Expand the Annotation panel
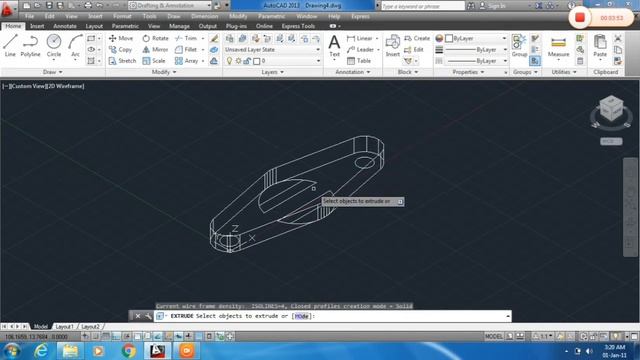Image resolution: width=640 pixels, height=360 pixels. [353, 72]
